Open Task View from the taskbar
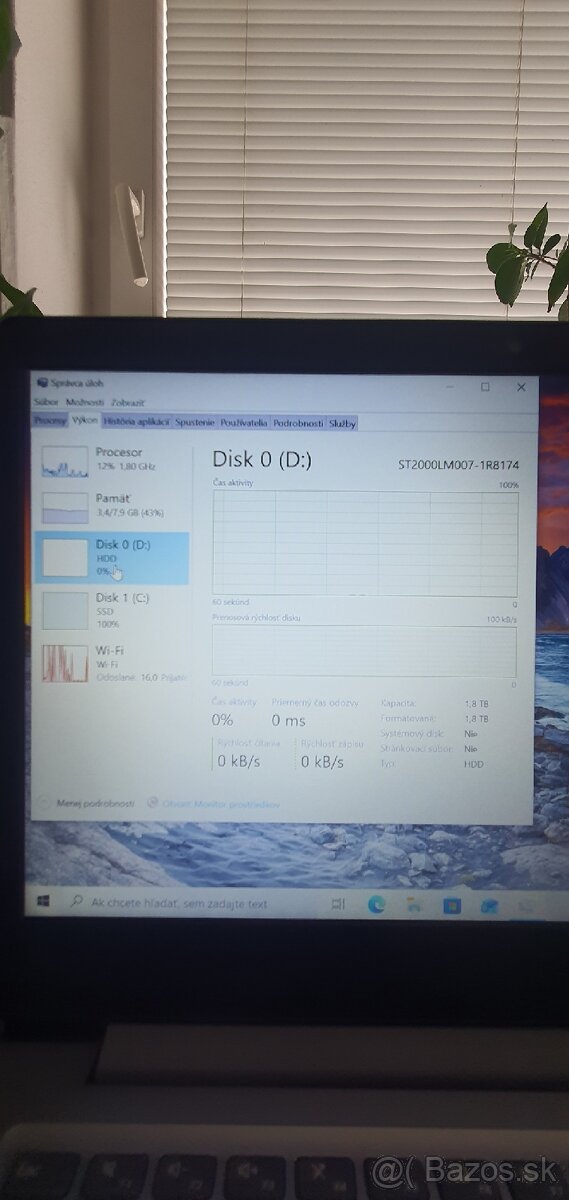The width and height of the screenshot is (569, 1200). point(339,905)
